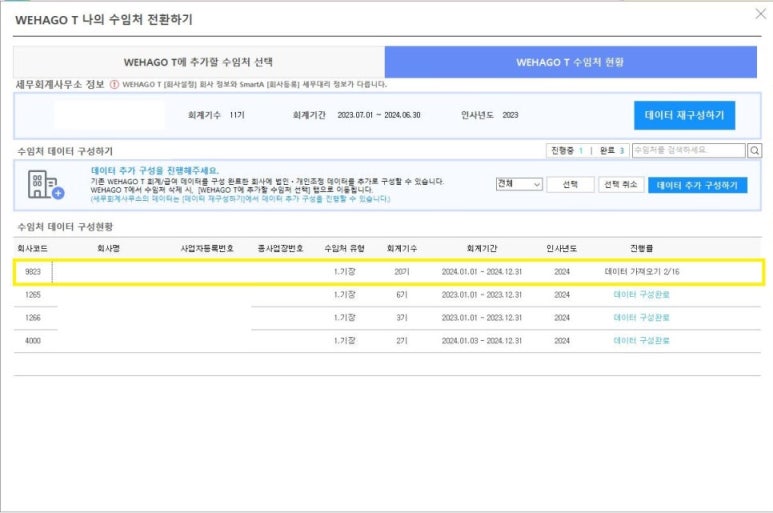
Task: Select company code 9823 row
Action: [388, 272]
